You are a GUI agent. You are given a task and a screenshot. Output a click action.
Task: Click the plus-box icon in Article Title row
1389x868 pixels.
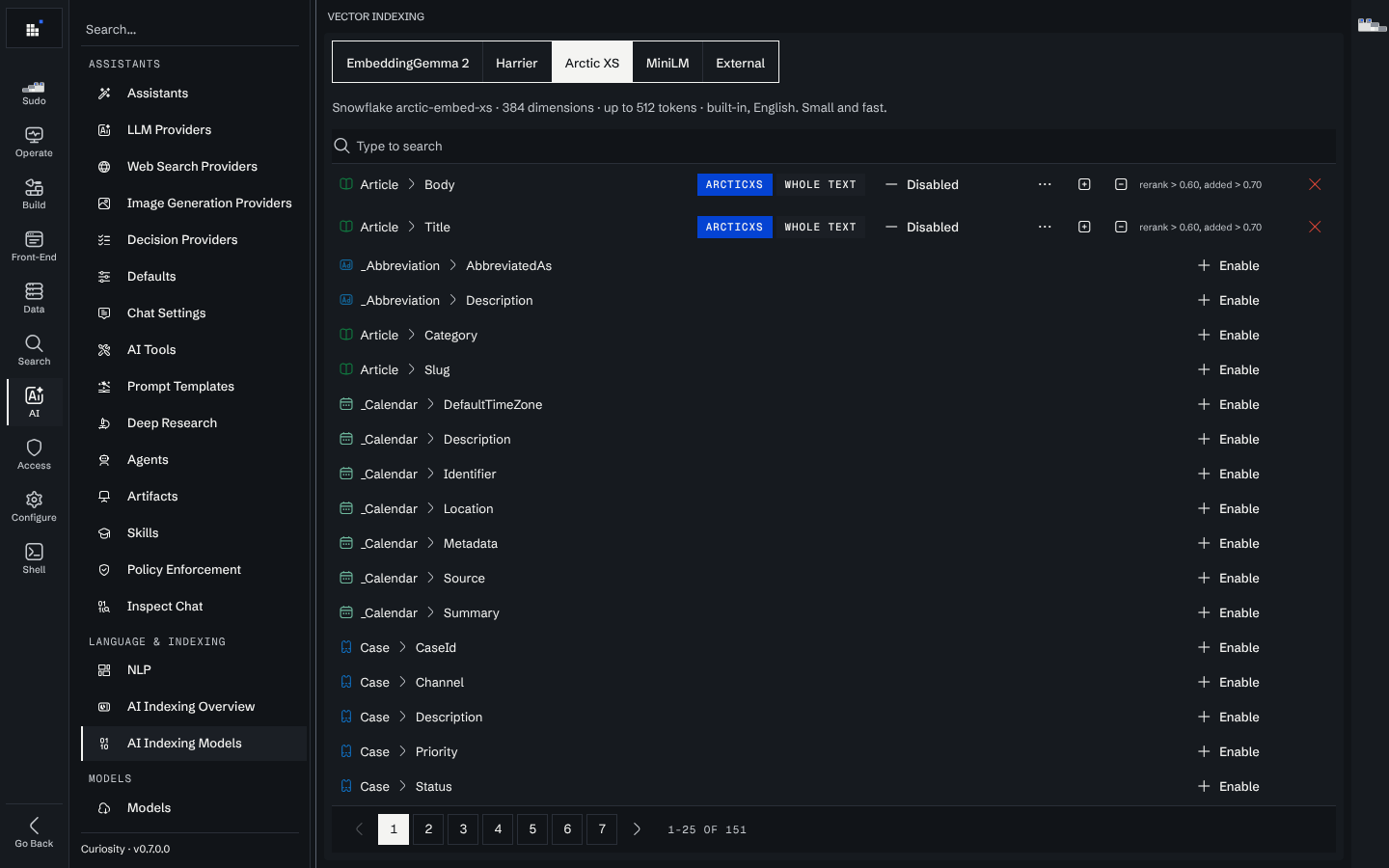click(x=1084, y=227)
